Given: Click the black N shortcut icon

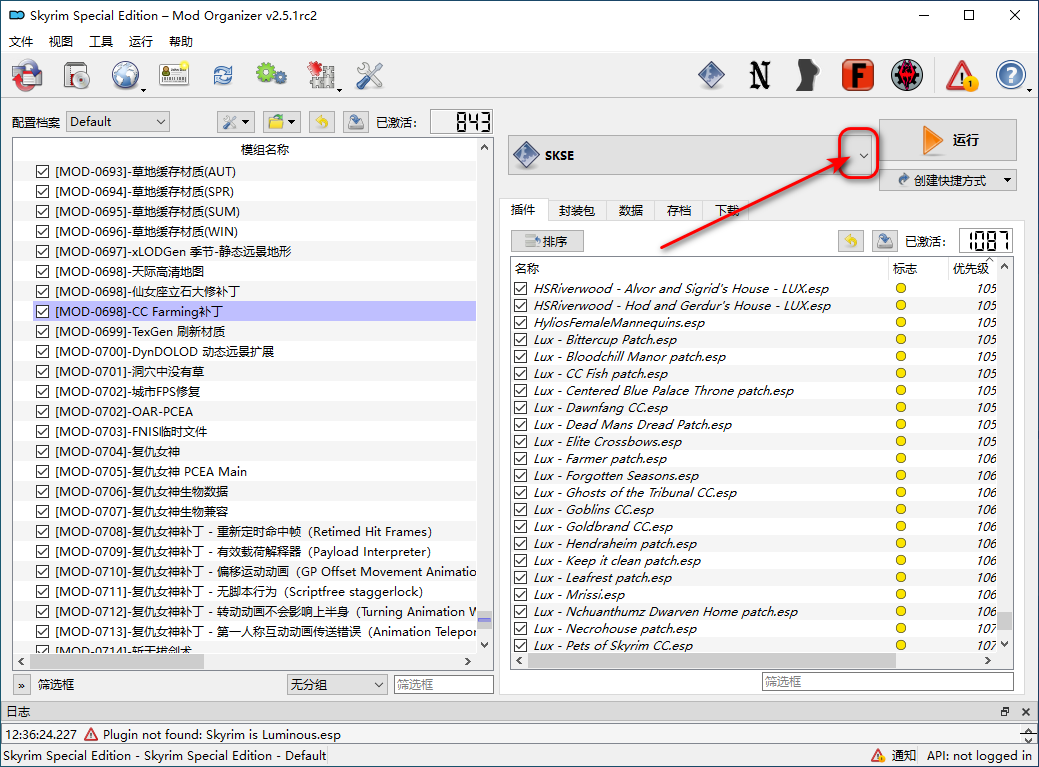Looking at the screenshot, I should click(760, 76).
